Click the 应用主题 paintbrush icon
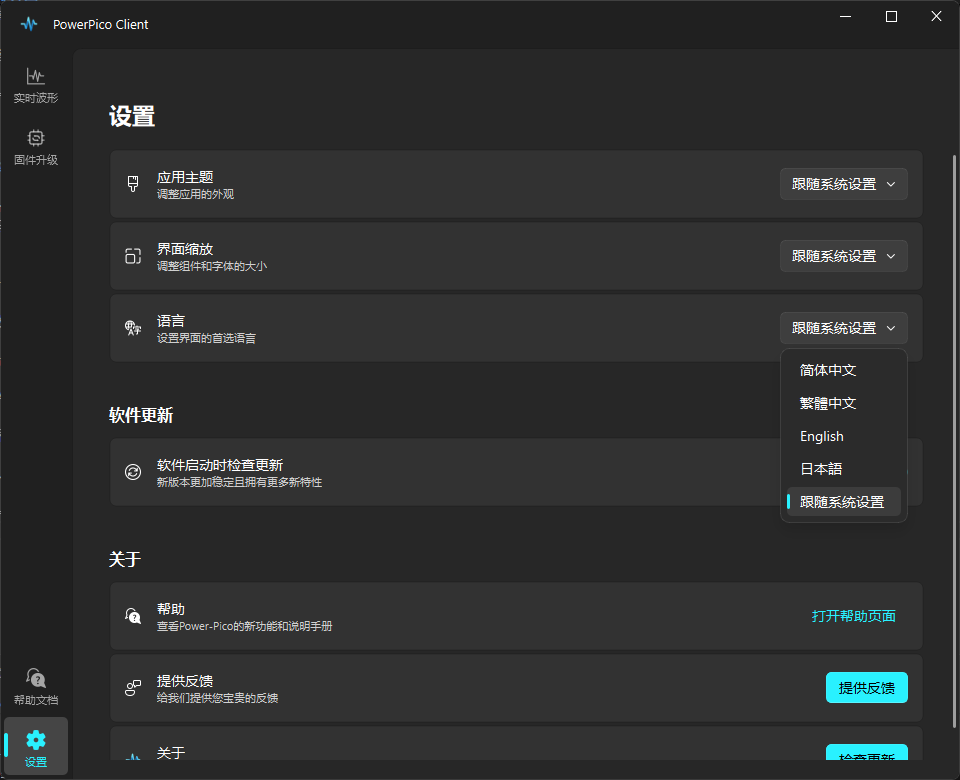 point(133,184)
